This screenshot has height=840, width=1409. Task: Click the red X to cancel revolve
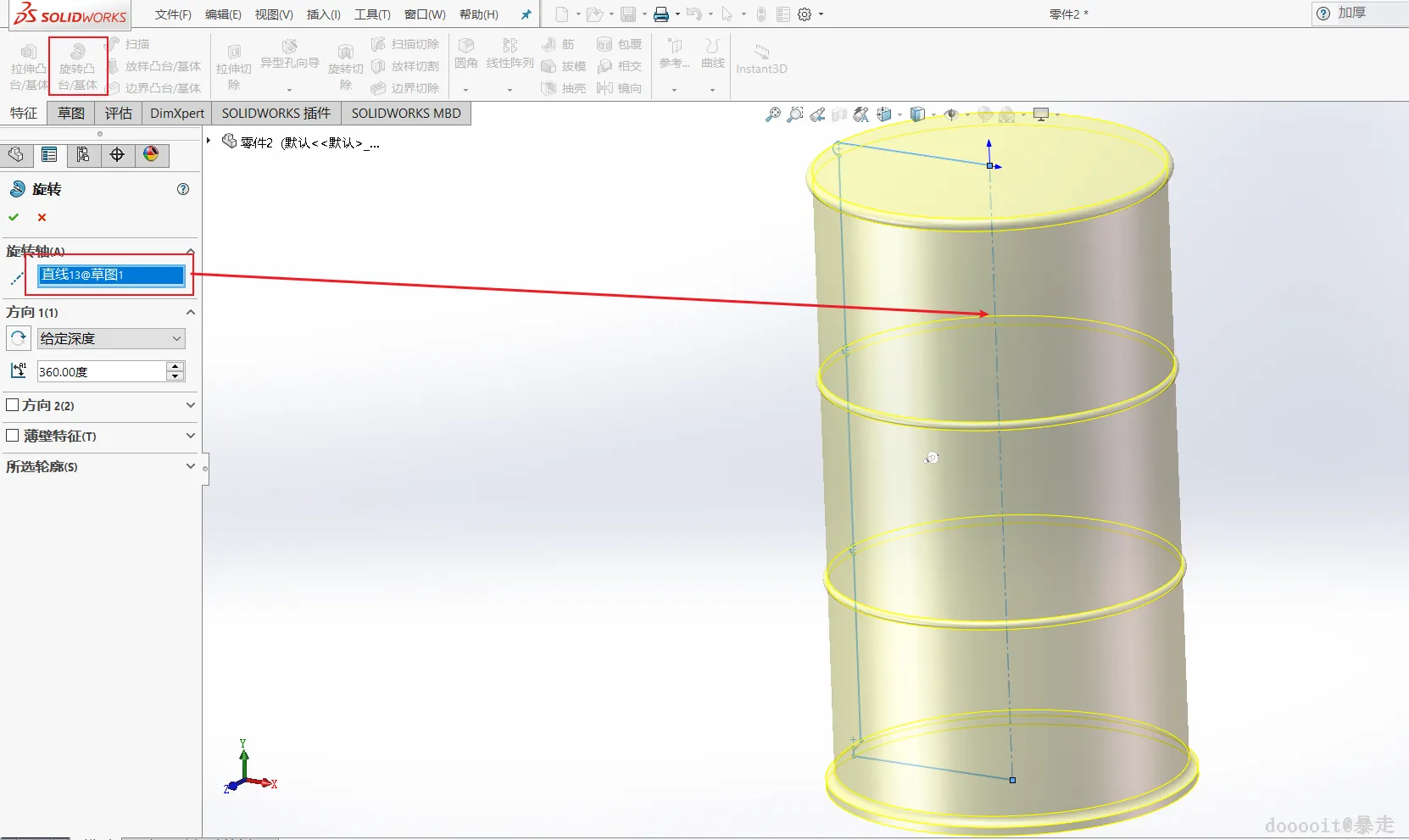click(42, 218)
